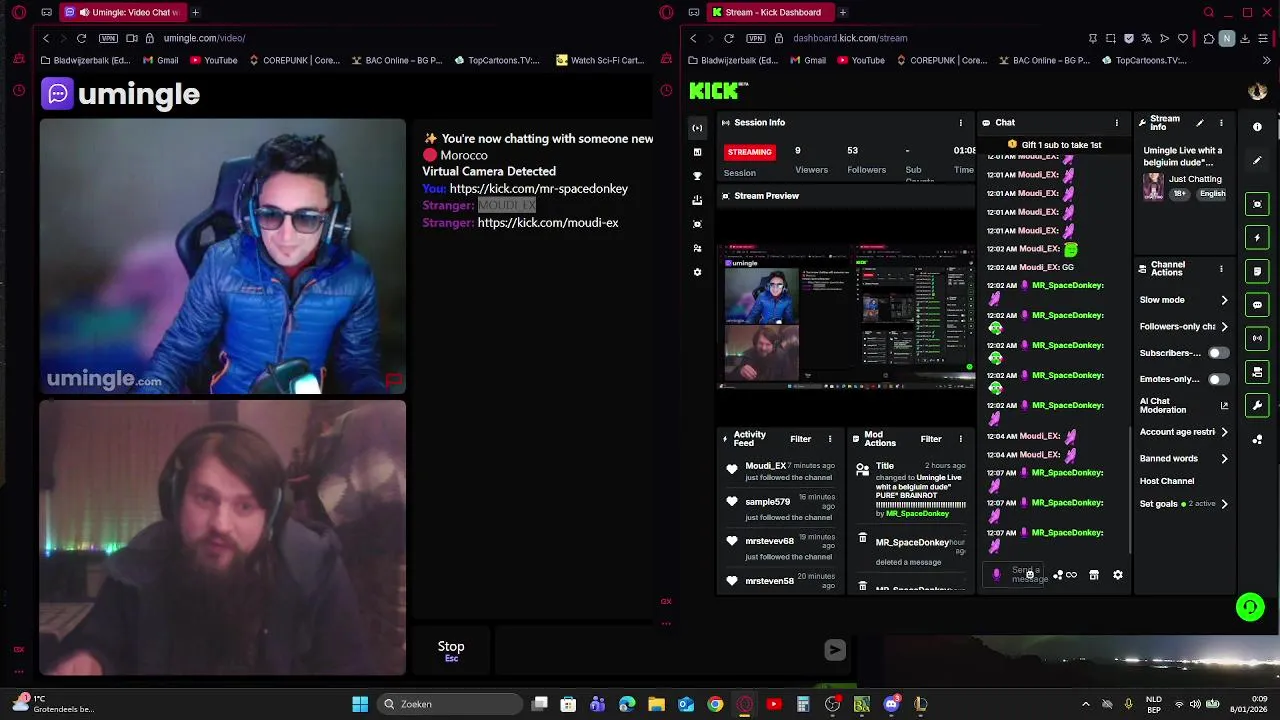Switch to Umingle Video Chat browser tab
Screen dimensions: 1280x720
pos(121,12)
